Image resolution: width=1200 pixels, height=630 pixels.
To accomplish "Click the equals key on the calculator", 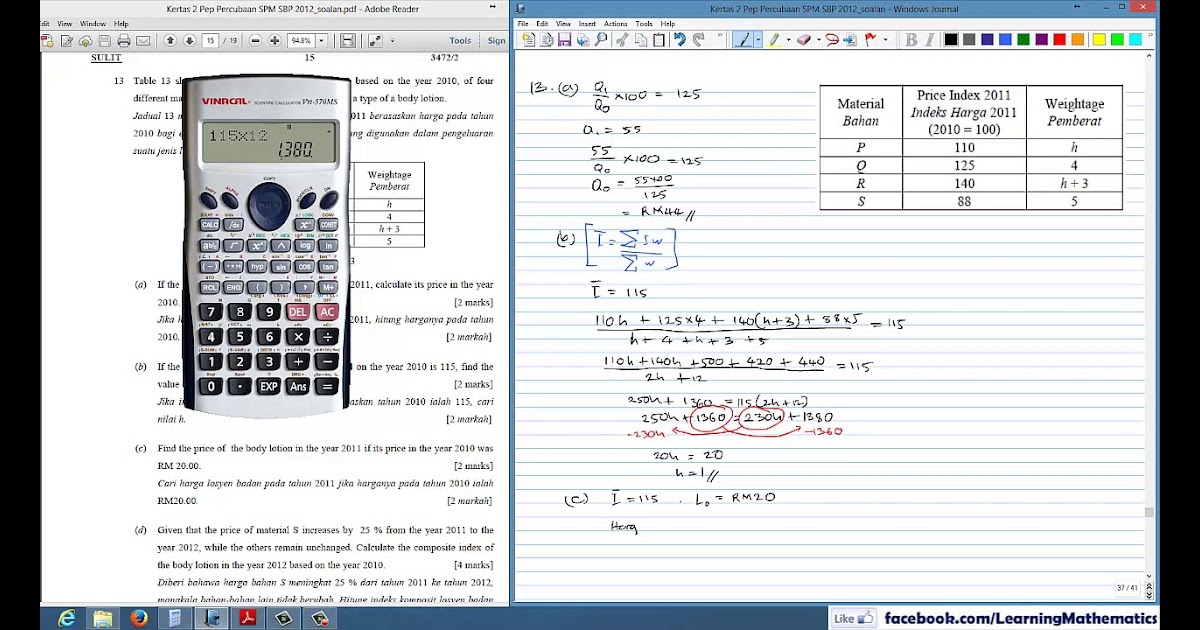I will pos(325,386).
